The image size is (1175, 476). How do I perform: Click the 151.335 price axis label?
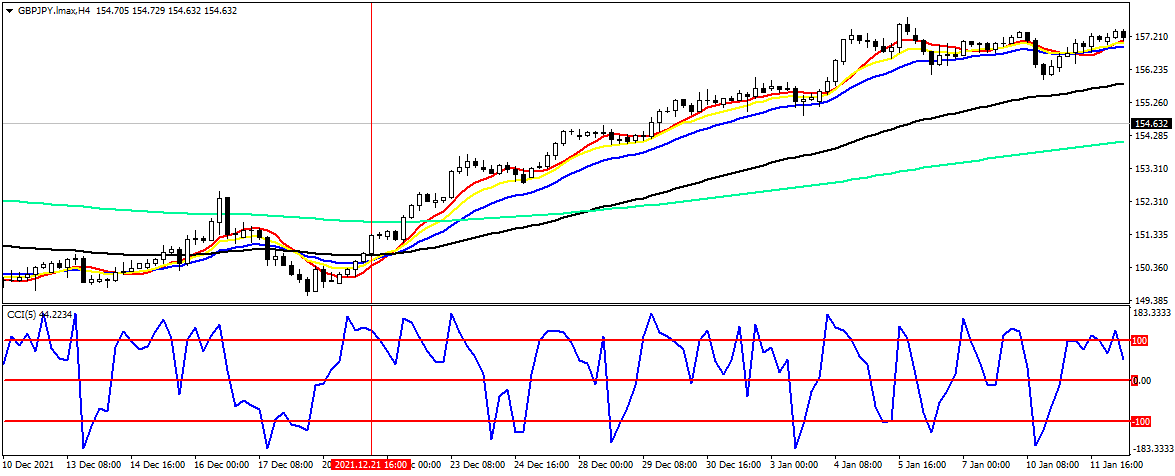(1154, 235)
